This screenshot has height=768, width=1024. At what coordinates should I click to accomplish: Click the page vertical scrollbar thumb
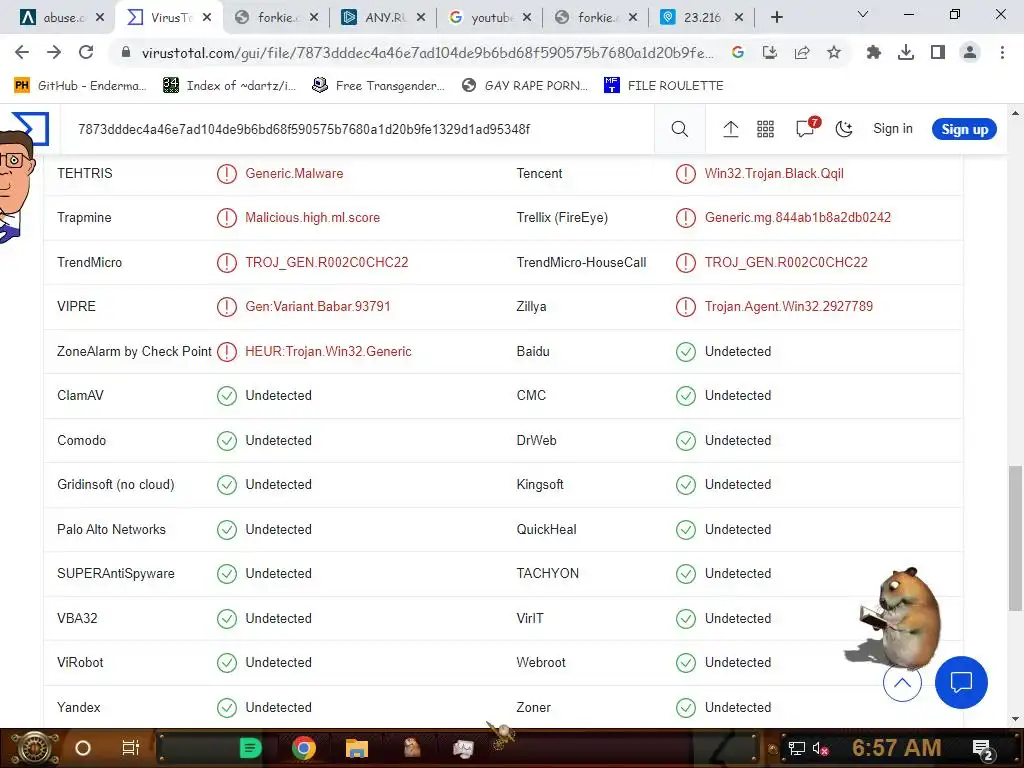tap(1014, 538)
